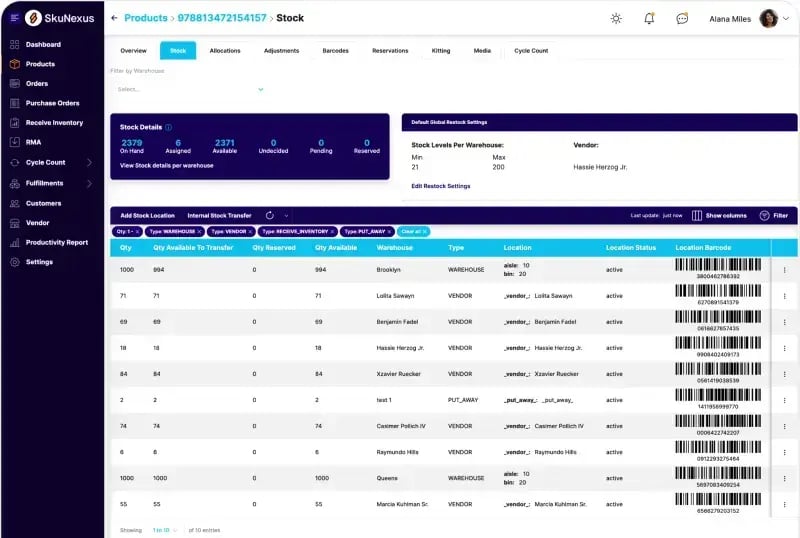Screen dimensions: 800x538
Task: Open row actions menu for Benjamin Fadel
Action: tap(784, 322)
